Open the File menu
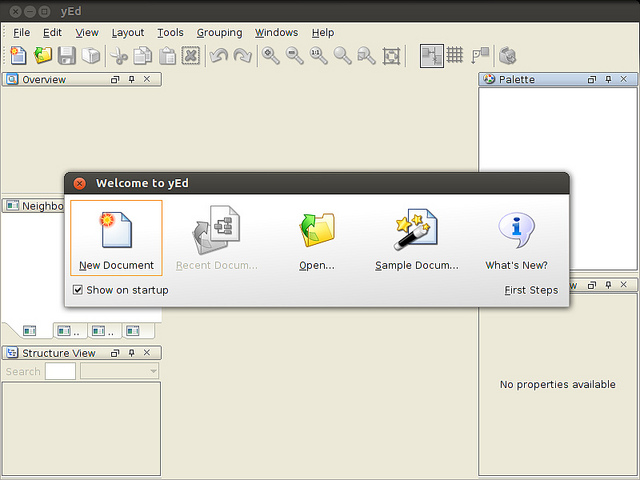This screenshot has width=640, height=480. coord(21,33)
